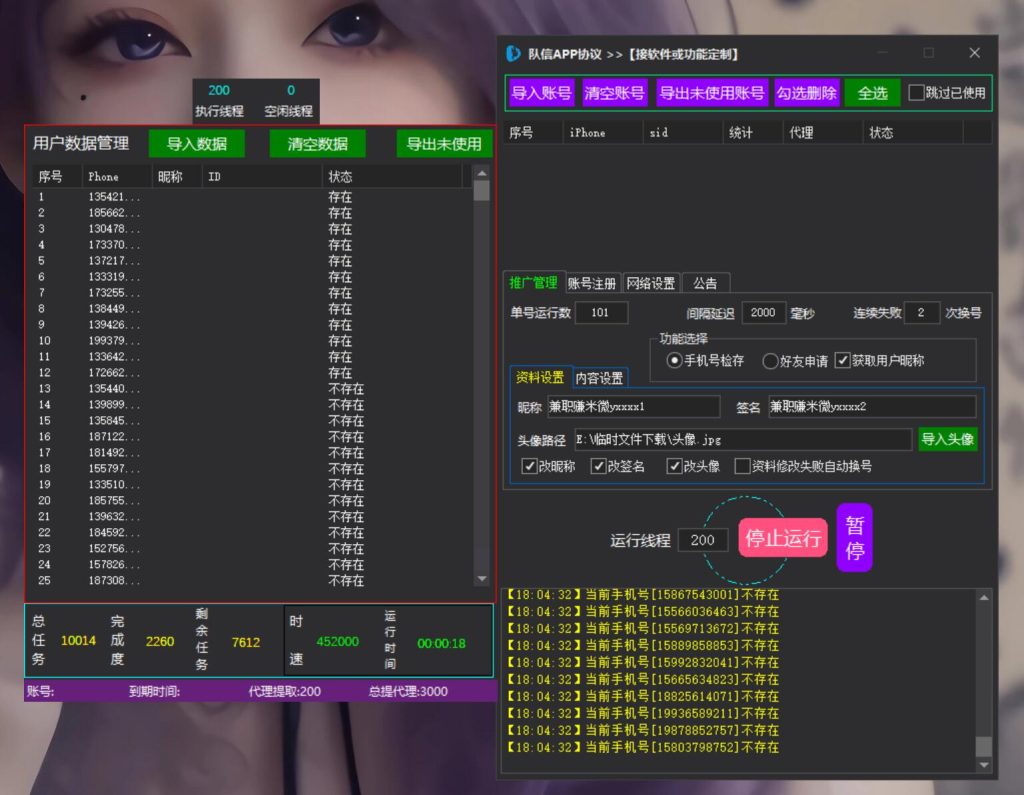This screenshot has width=1024, height=795.
Task: Enable the 跳过已使用 checkbox
Action: (916, 93)
